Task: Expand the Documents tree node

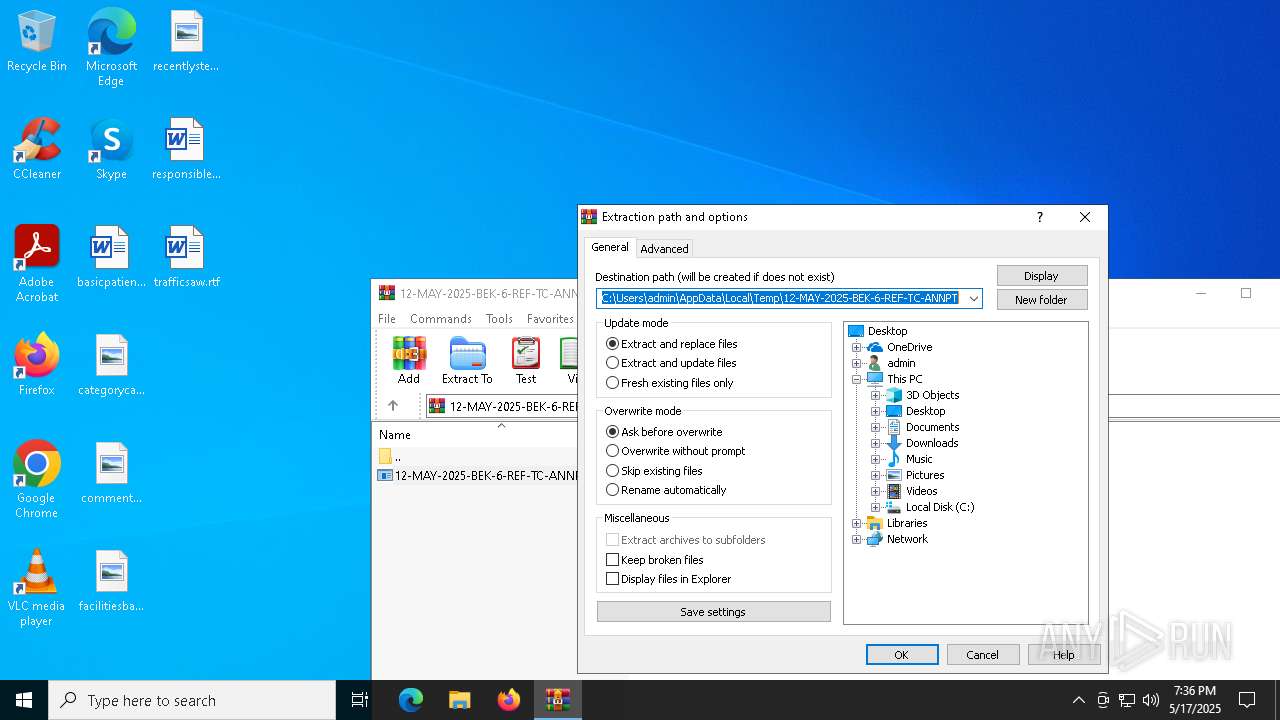Action: pos(875,427)
